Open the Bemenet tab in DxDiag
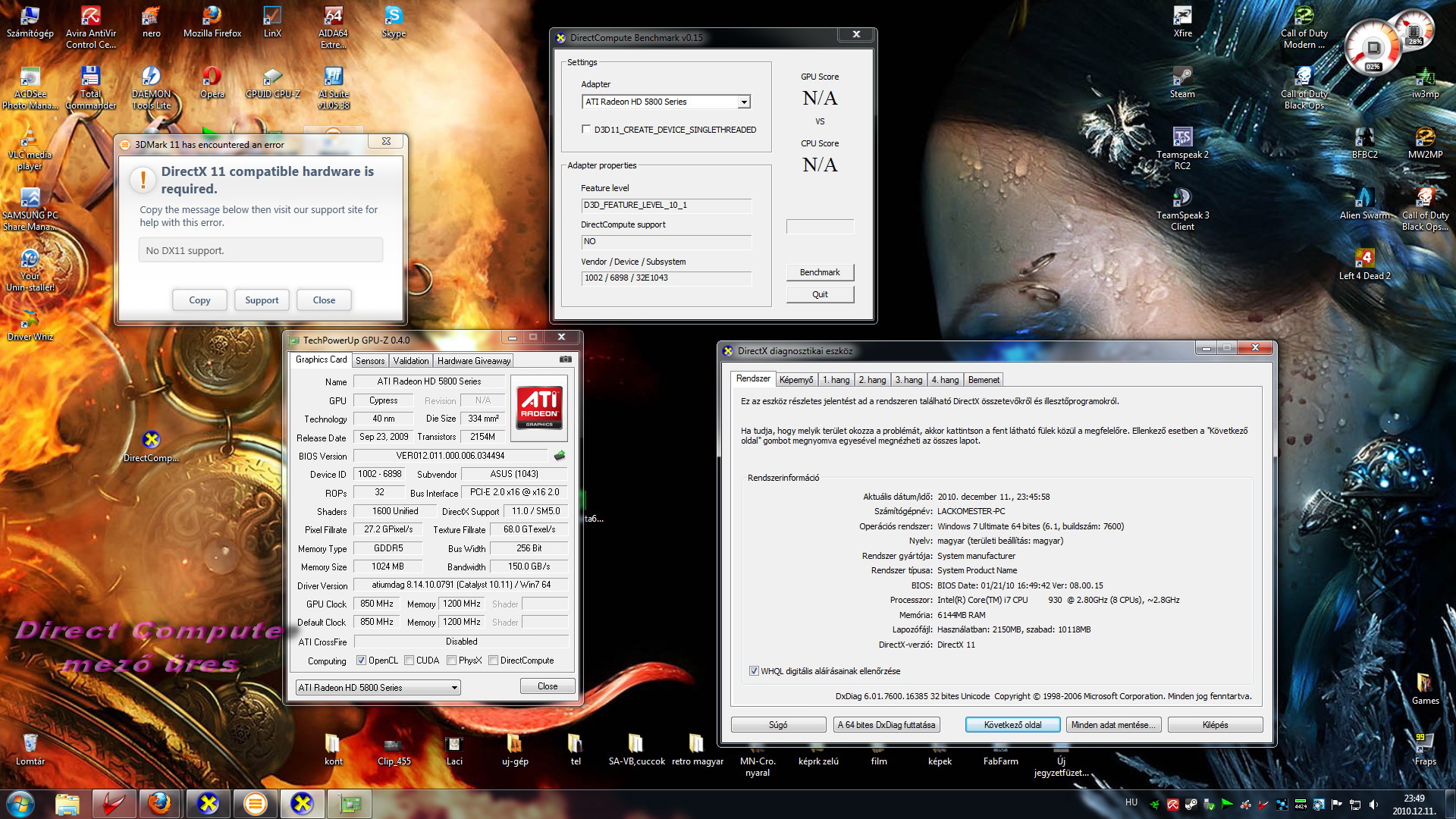This screenshot has width=1456, height=819. 984,380
